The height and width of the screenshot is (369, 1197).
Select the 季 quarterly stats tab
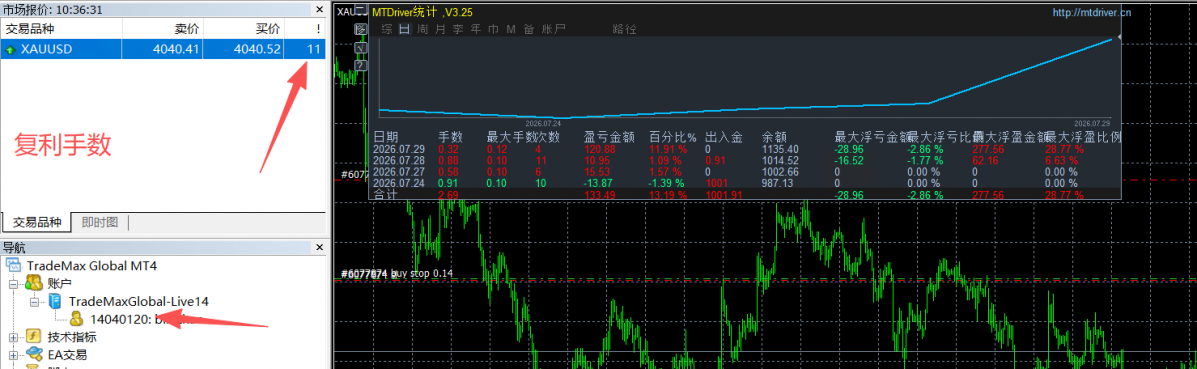click(458, 29)
